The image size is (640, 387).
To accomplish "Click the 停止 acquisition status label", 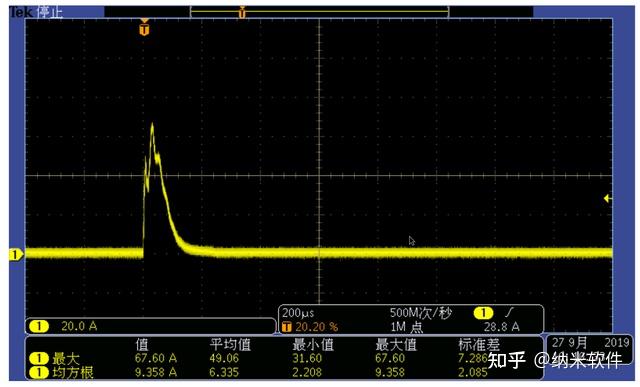I will [49, 13].
